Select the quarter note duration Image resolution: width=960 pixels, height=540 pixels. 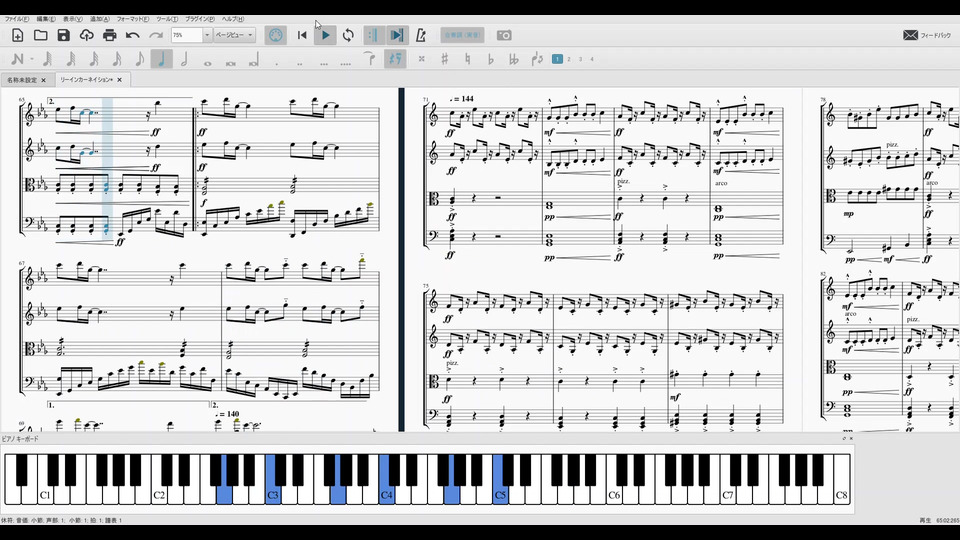[x=161, y=59]
